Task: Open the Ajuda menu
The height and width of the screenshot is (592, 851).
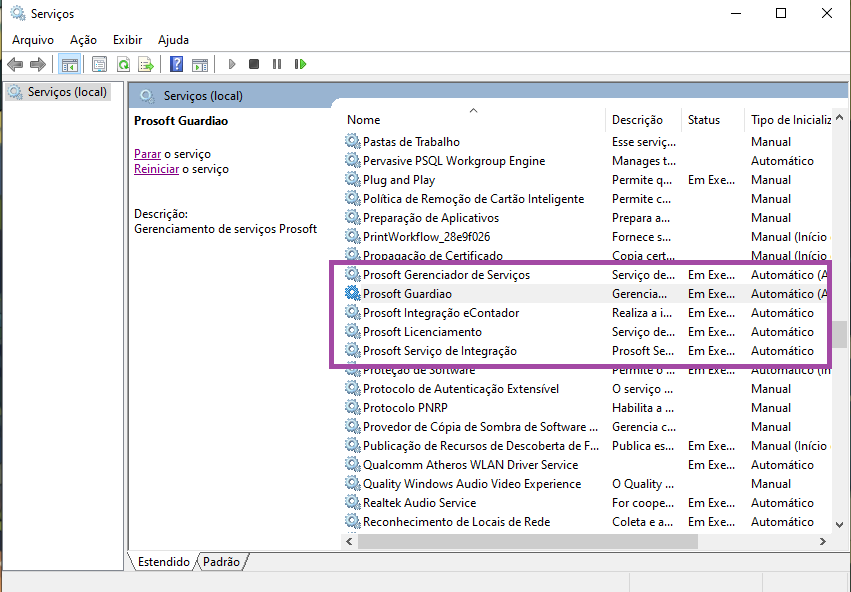Action: pyautogui.click(x=173, y=40)
